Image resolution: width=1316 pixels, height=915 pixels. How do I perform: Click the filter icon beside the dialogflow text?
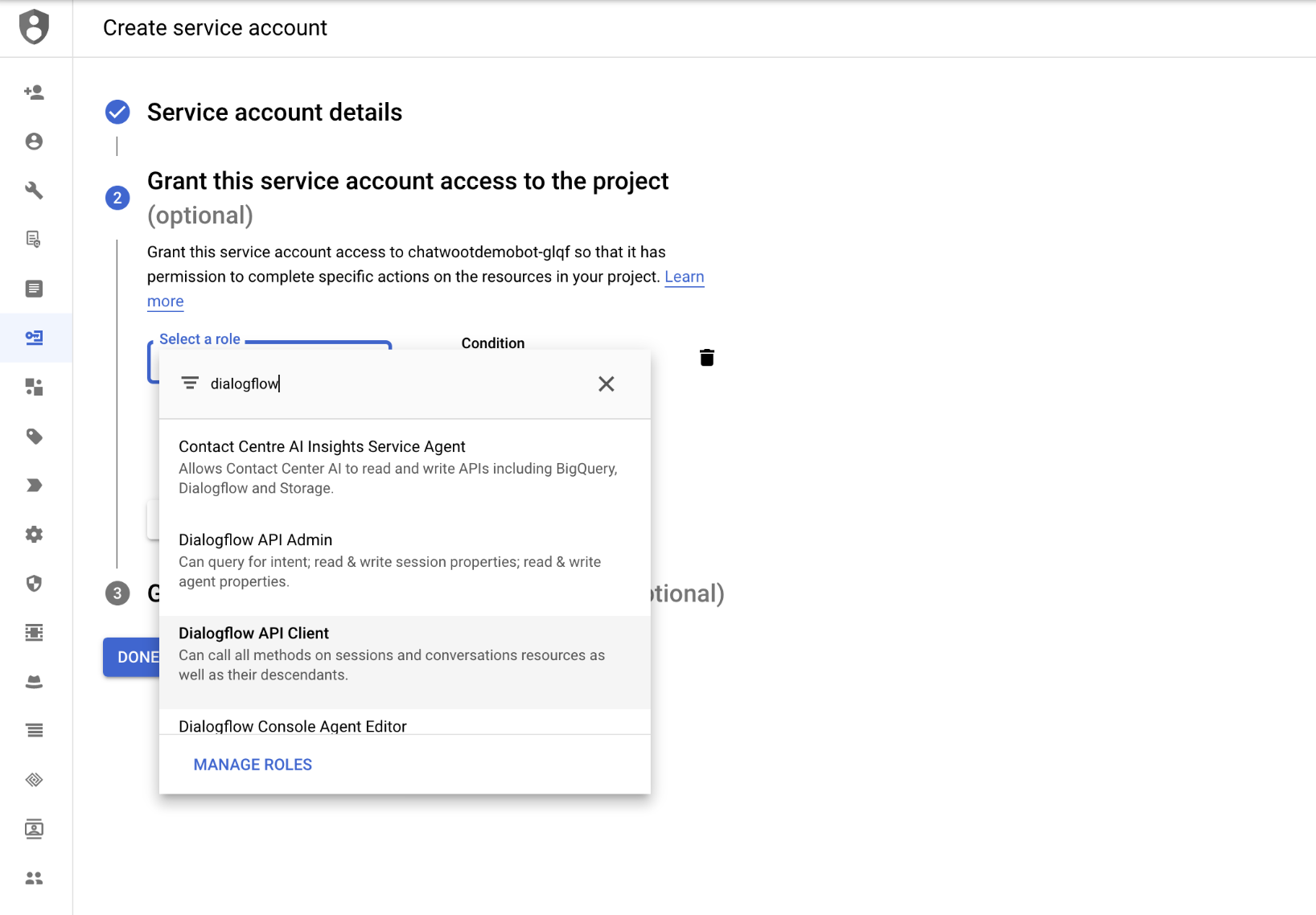[x=190, y=384]
